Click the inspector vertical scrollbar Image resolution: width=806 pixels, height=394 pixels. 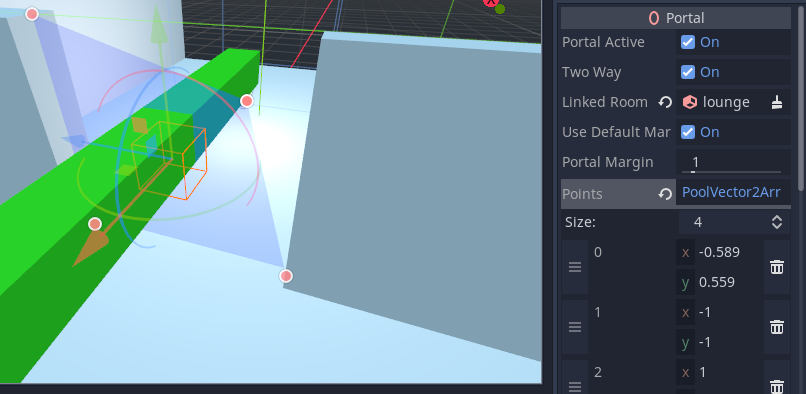pyautogui.click(x=801, y=98)
